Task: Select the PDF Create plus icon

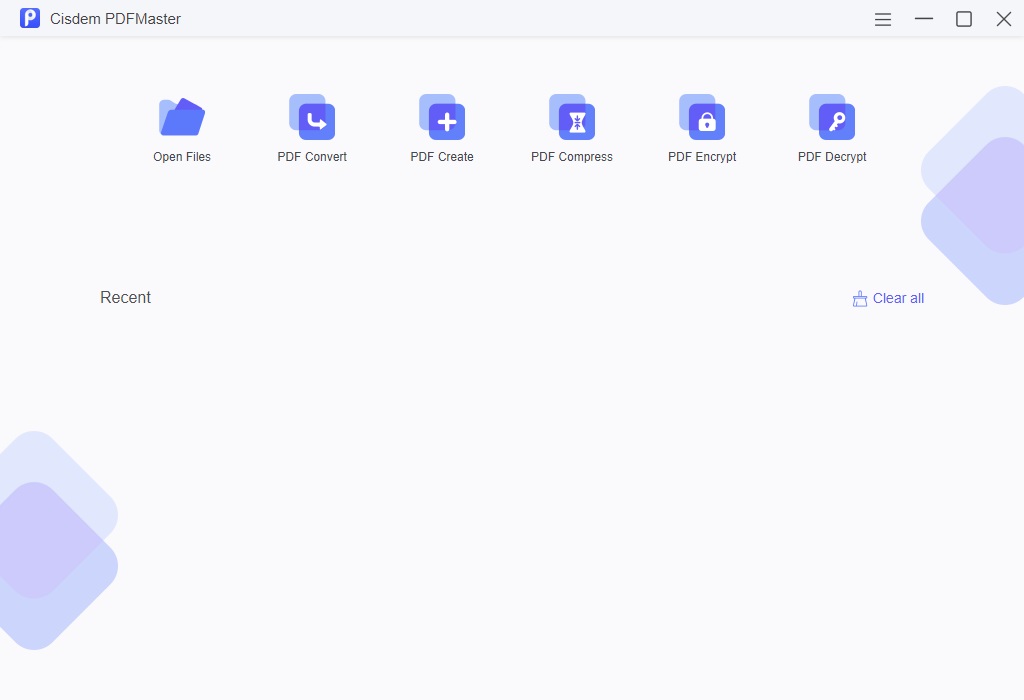Action: 442,118
